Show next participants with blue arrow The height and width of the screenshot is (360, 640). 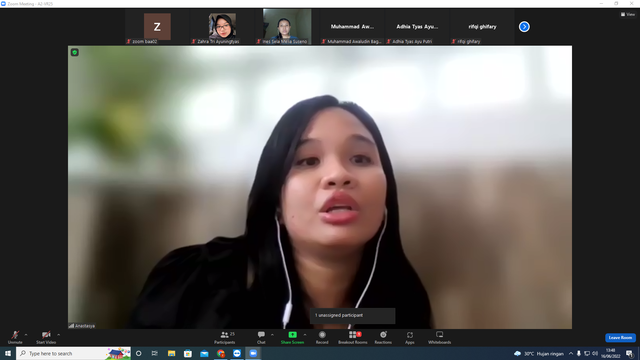click(524, 27)
